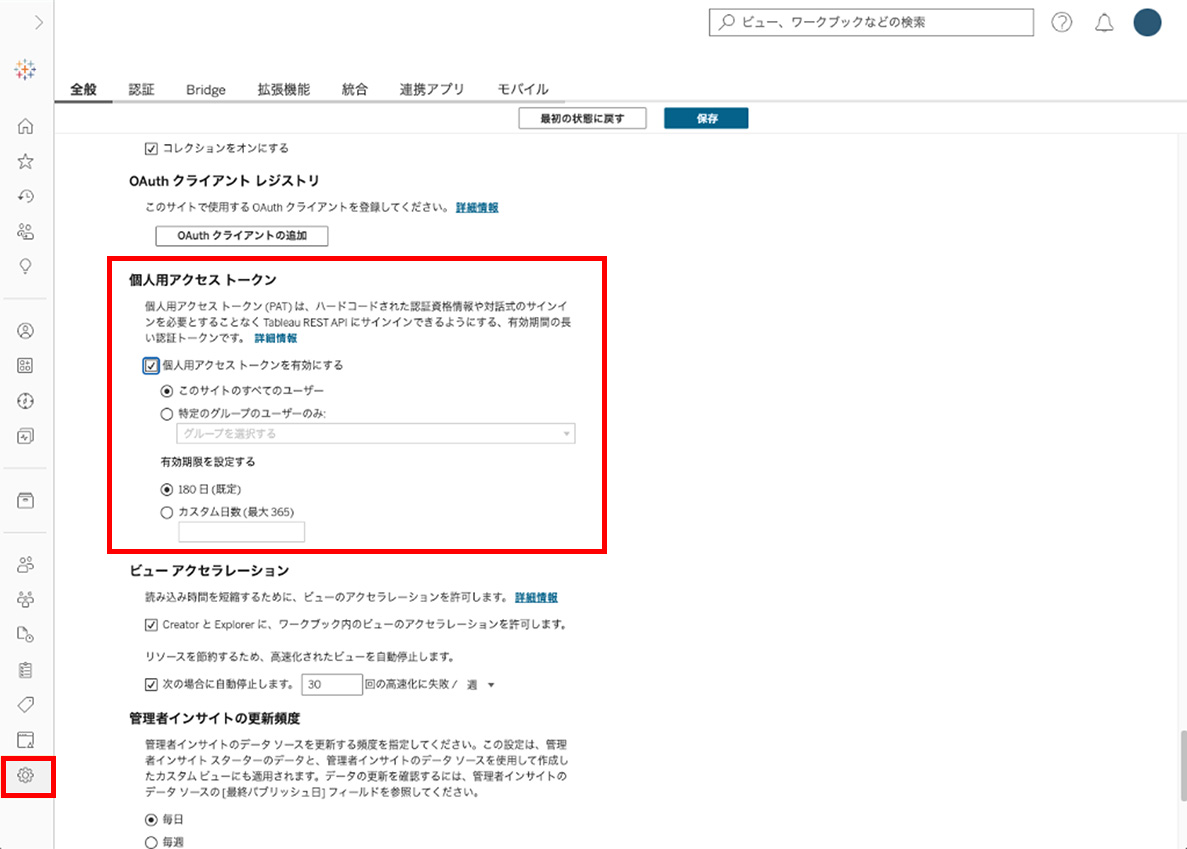
Task: Switch to the 認証 tab
Action: click(x=141, y=90)
